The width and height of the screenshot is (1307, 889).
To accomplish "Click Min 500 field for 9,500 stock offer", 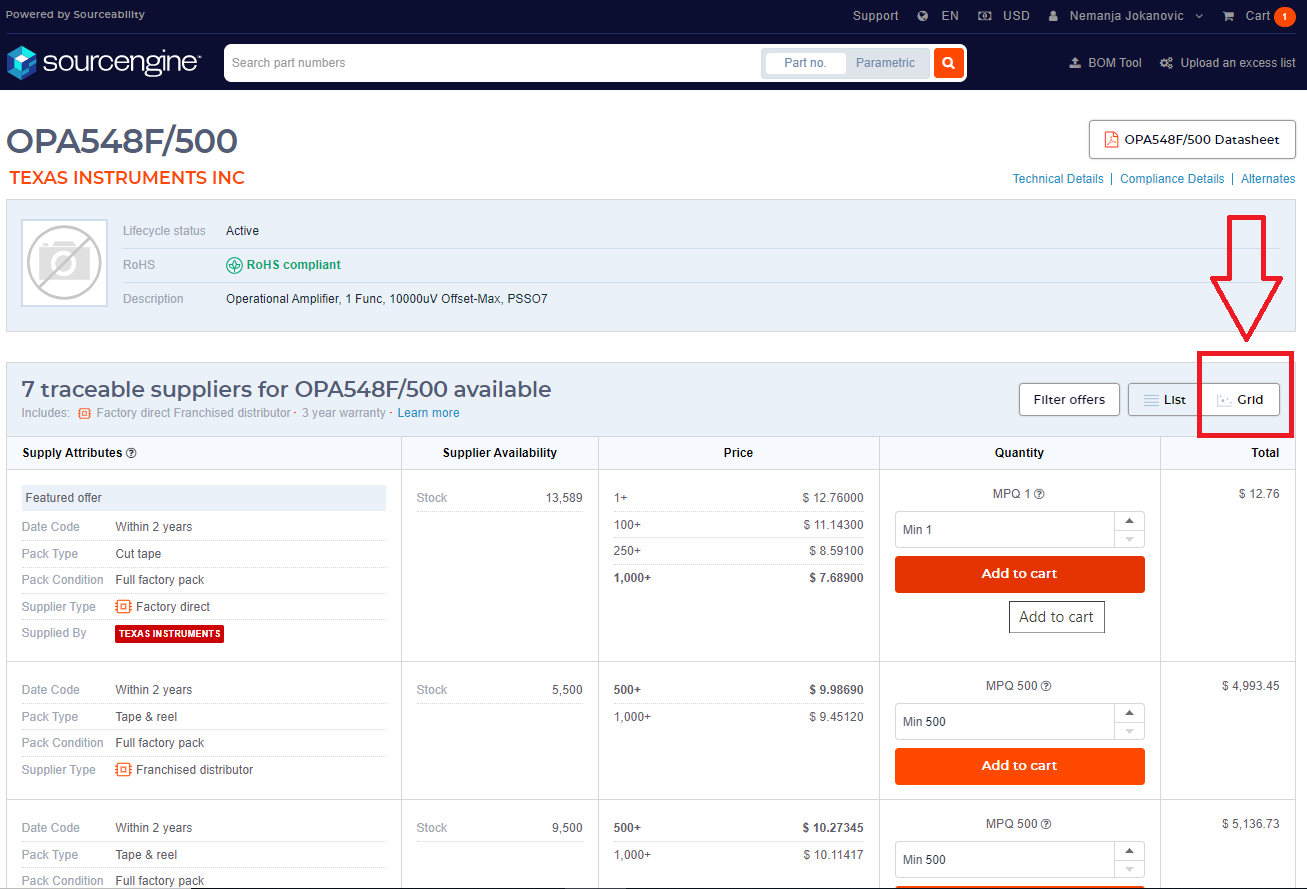I will coord(1005,860).
